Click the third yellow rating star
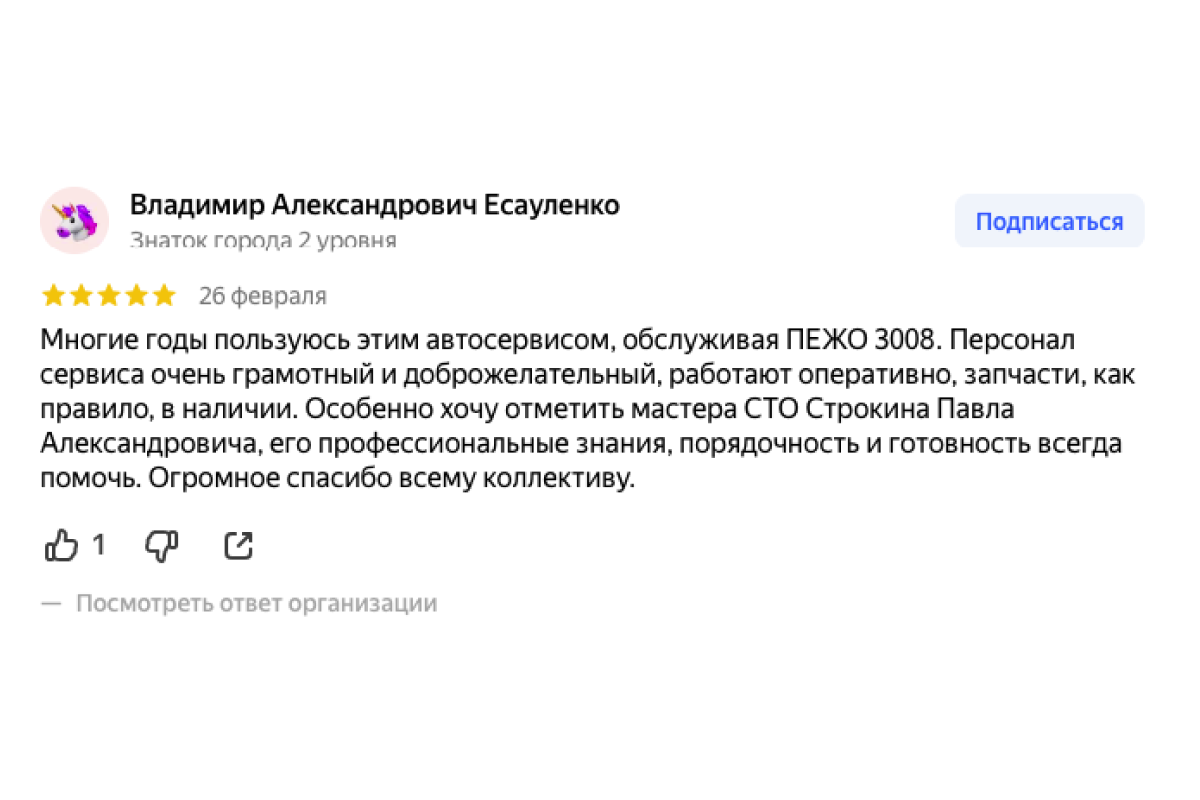The height and width of the screenshot is (800, 1200). (108, 296)
